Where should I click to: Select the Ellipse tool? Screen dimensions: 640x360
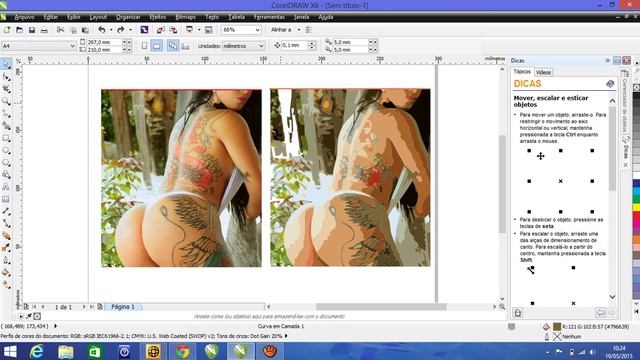tap(6, 151)
